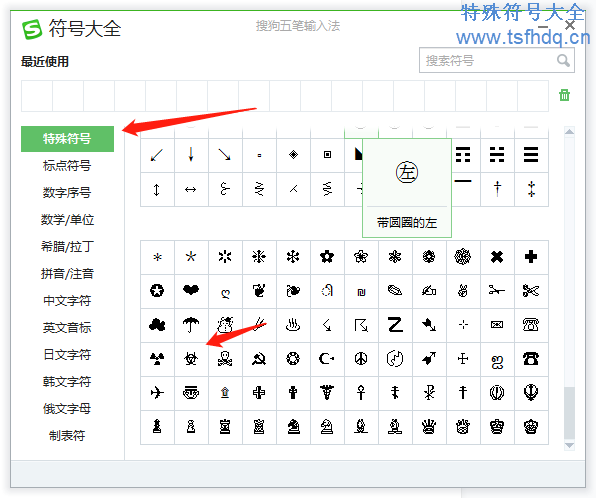Open the 数学/单位 category
This screenshot has width=596, height=498.
point(67,220)
